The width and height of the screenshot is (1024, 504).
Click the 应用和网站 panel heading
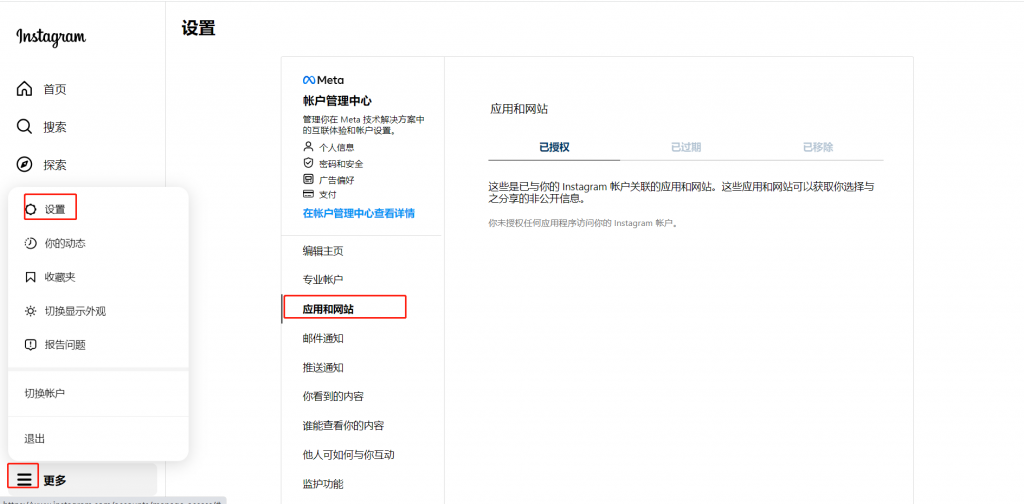tap(519, 109)
